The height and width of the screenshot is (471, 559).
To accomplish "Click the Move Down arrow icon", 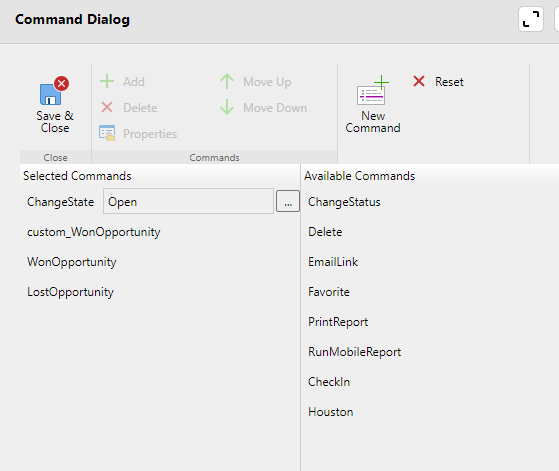I will (x=227, y=107).
